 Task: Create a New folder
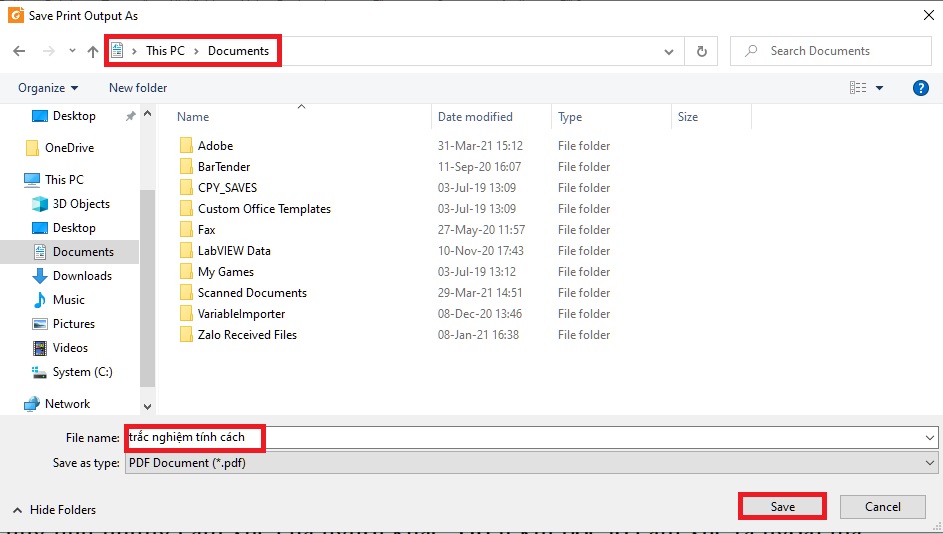point(138,88)
